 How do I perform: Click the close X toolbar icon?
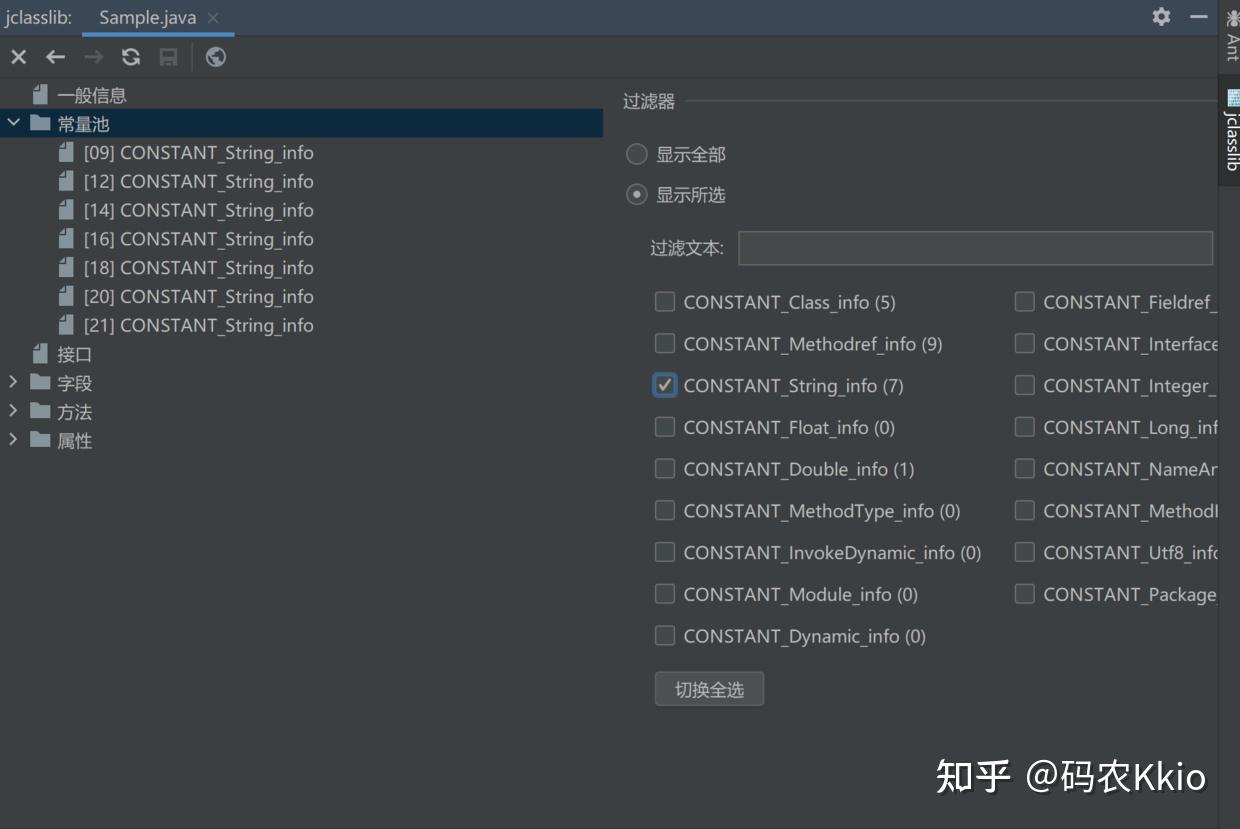click(18, 57)
